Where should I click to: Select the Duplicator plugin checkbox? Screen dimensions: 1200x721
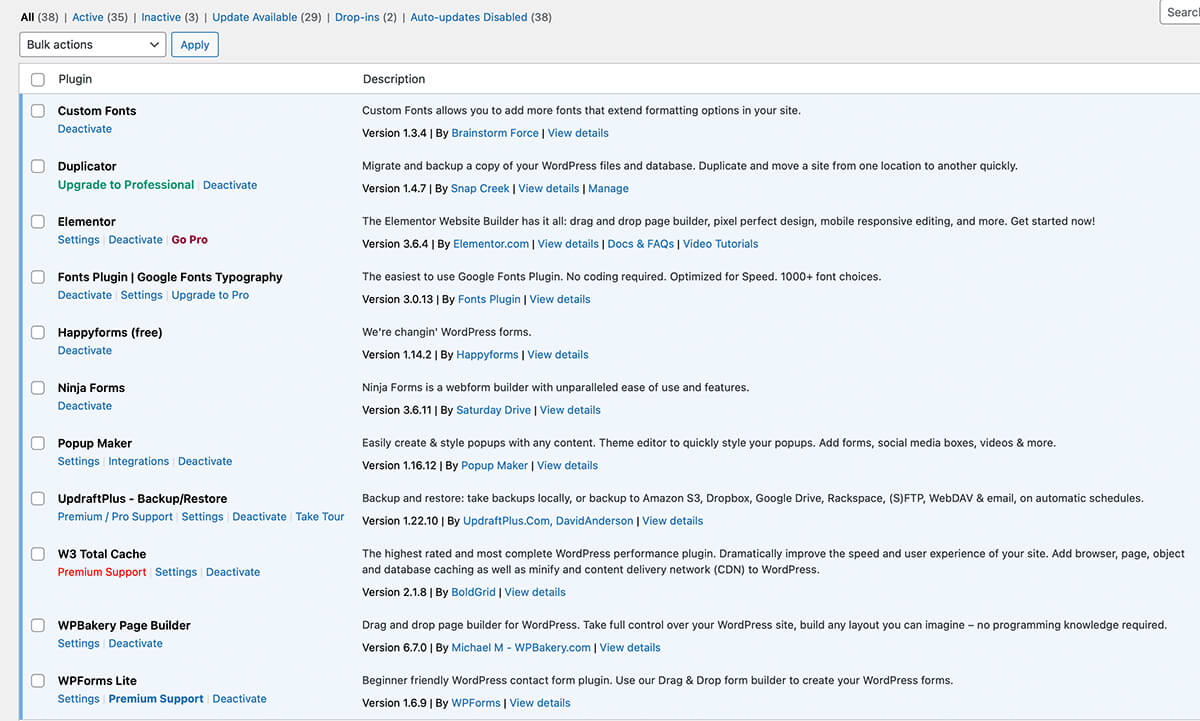38,166
